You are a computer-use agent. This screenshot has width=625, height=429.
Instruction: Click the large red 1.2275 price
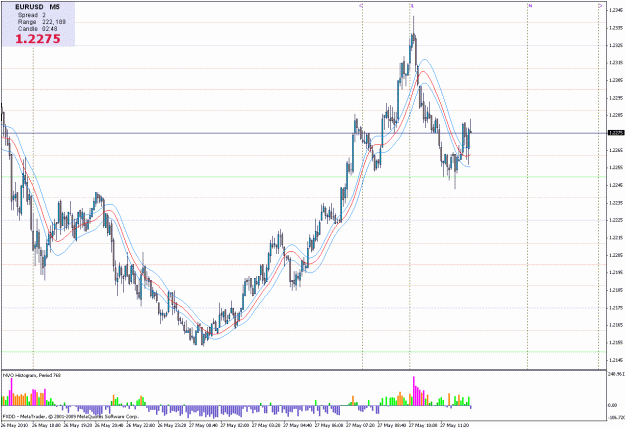(x=38, y=39)
